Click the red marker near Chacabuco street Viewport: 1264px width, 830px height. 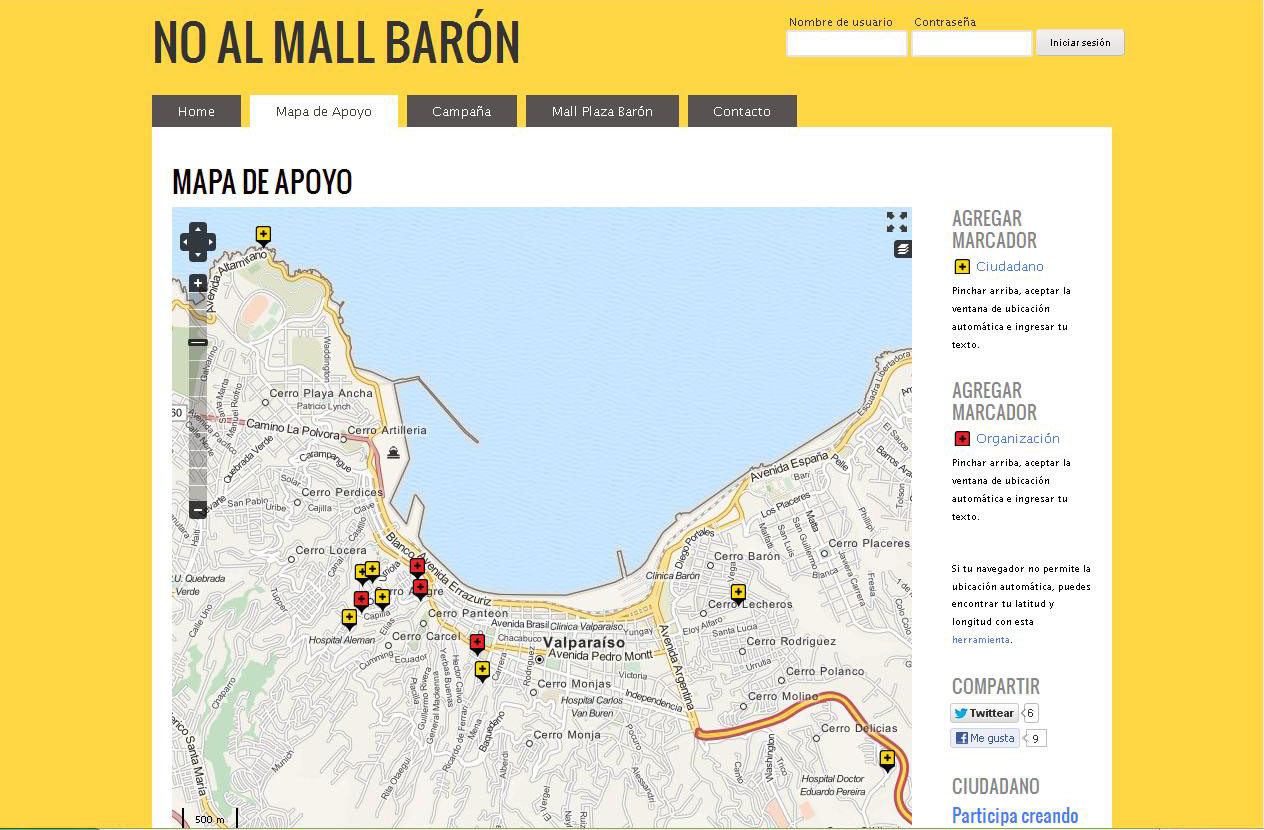(x=477, y=642)
